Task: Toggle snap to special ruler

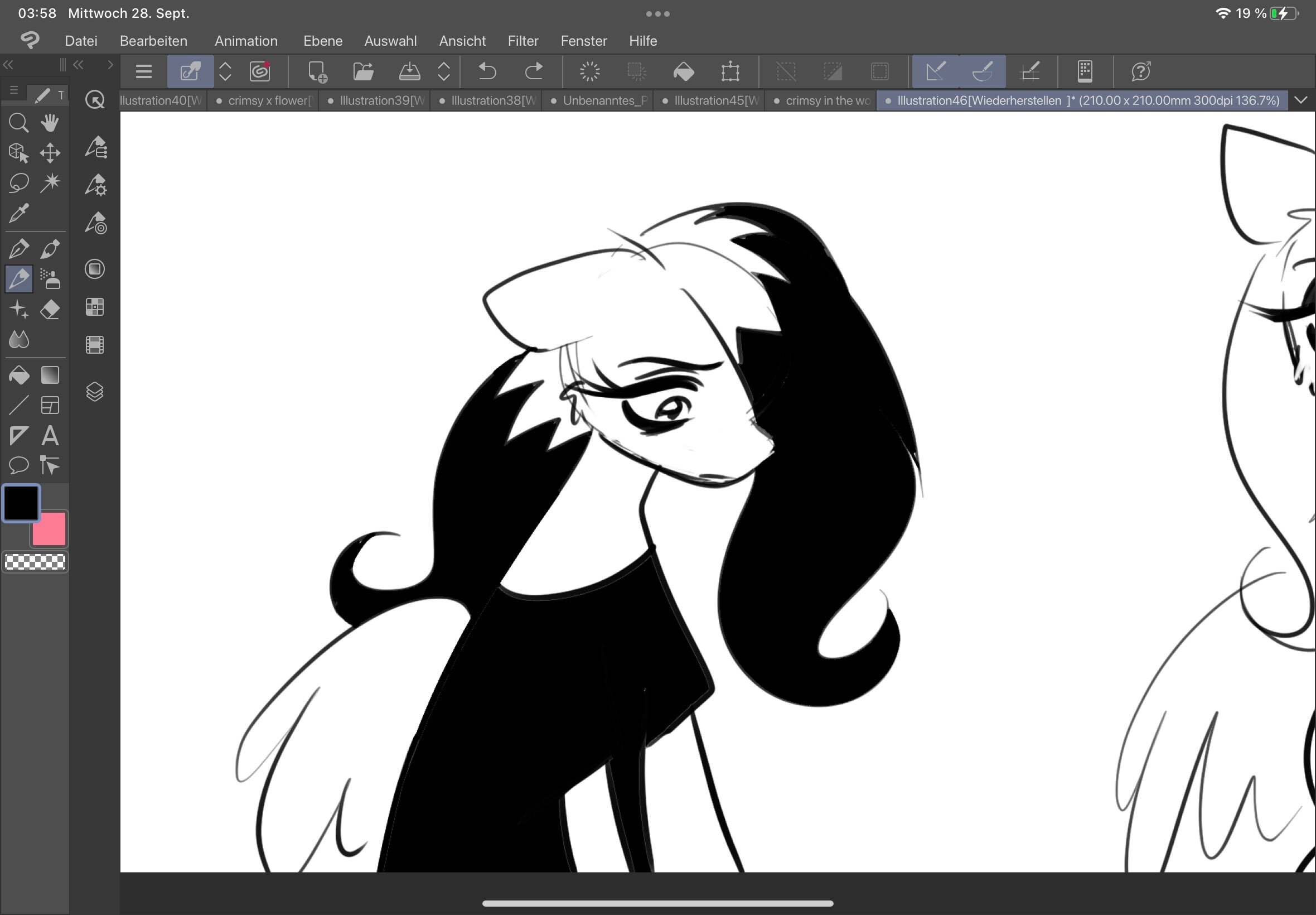Action: (982, 71)
